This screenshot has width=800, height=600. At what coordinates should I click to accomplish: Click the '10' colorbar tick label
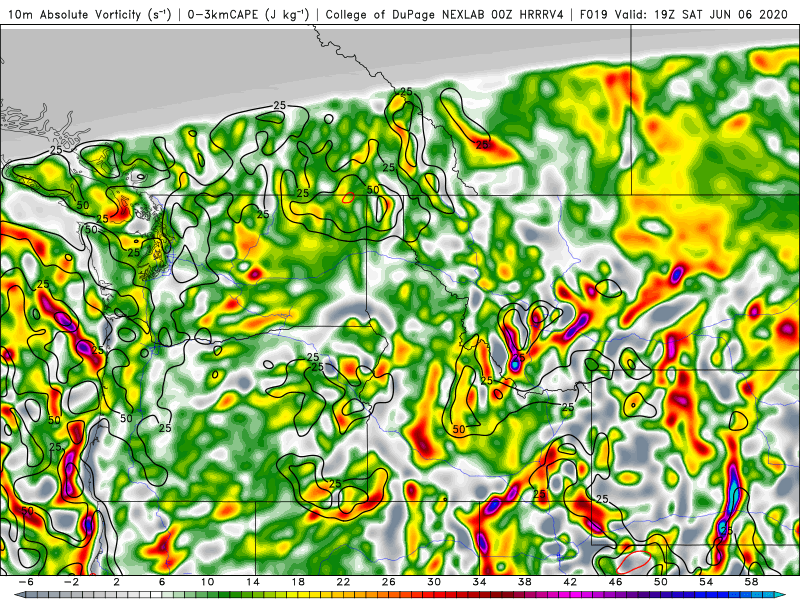tap(207, 582)
